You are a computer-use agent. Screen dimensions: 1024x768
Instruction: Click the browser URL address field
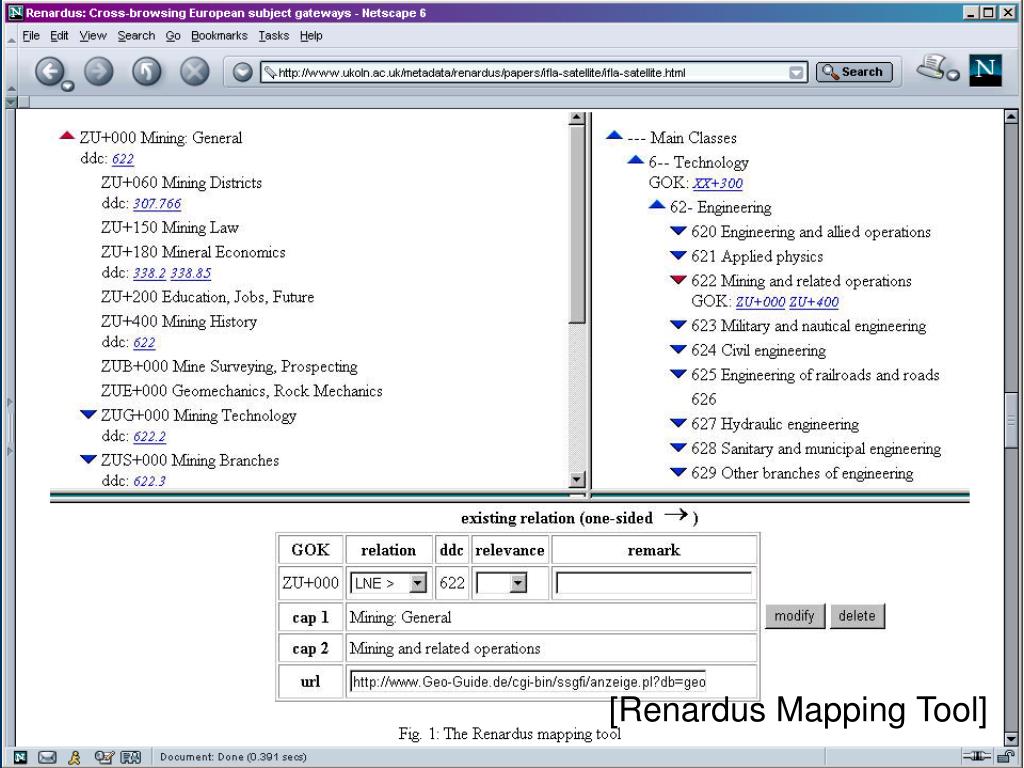pyautogui.click(x=532, y=72)
